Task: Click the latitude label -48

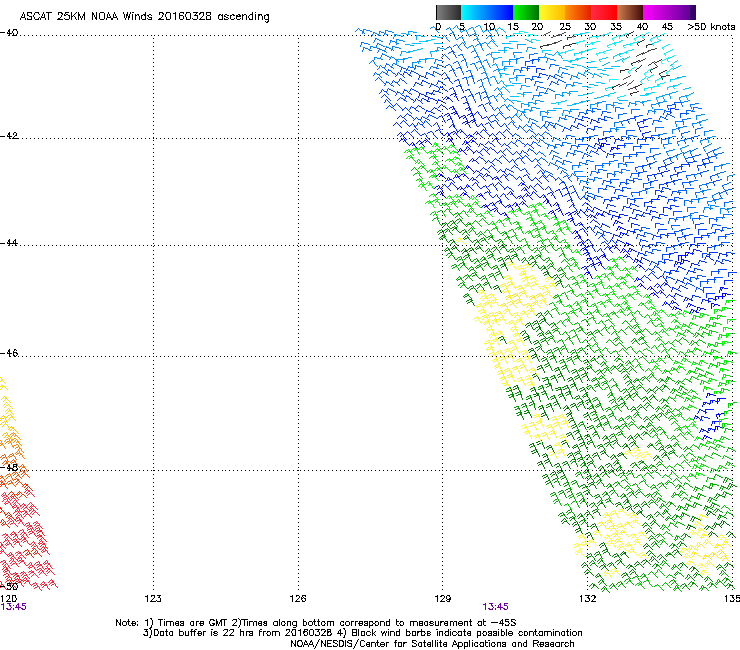Action: 9,467
